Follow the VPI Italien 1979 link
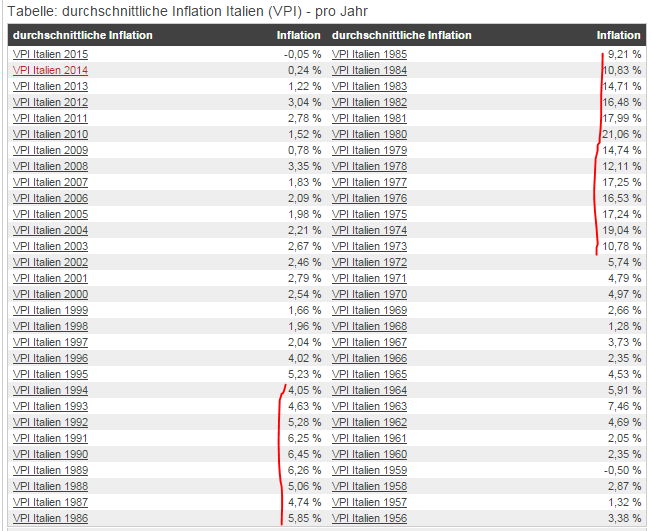 369,150
